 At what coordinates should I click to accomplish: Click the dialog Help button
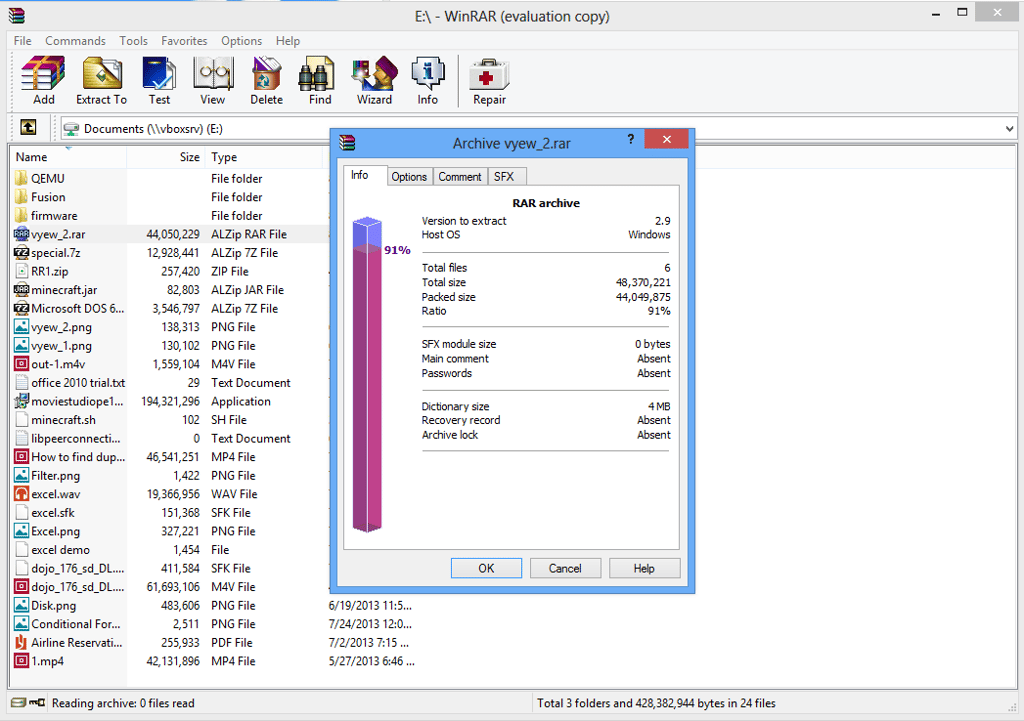[x=644, y=568]
